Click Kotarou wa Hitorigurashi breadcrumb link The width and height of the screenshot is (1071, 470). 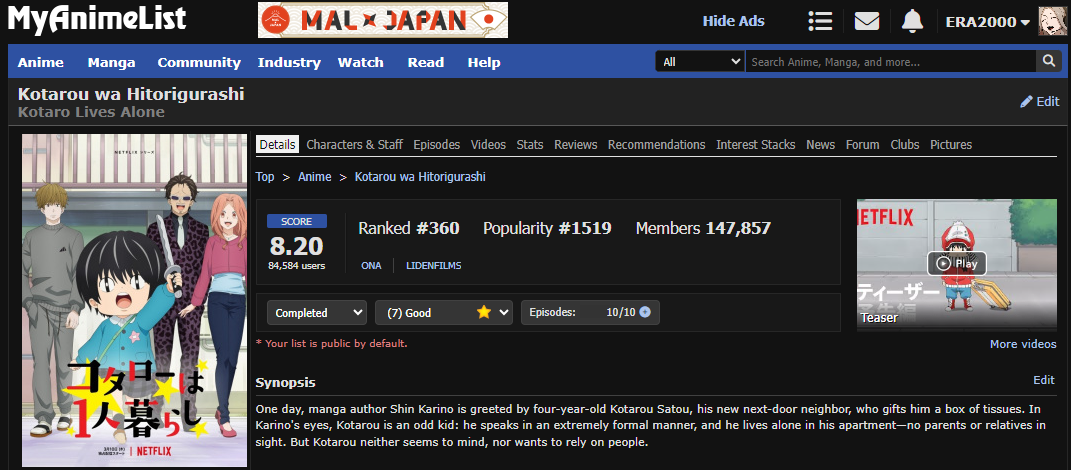(420, 177)
